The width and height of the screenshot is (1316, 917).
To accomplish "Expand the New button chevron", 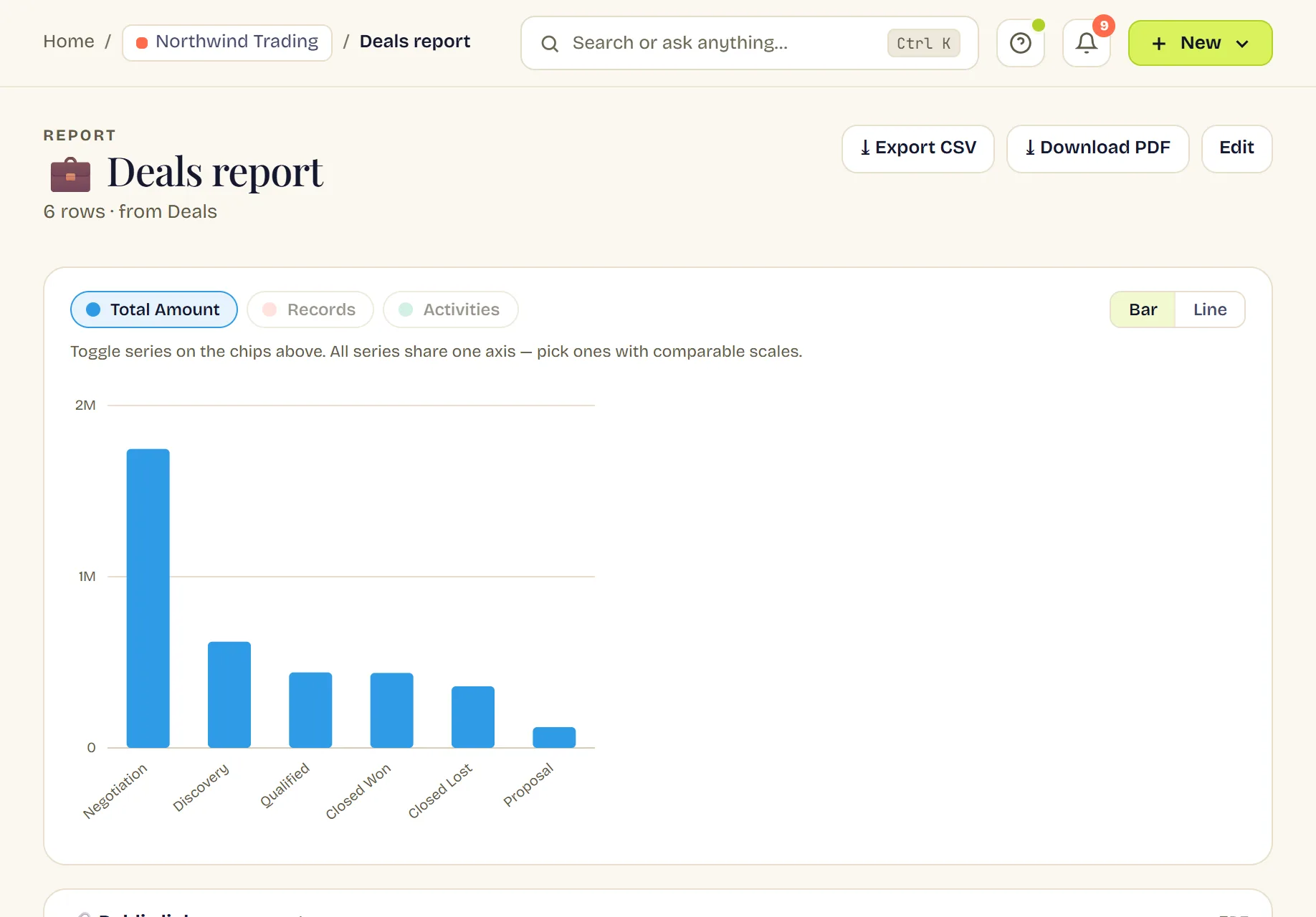I will [1242, 44].
